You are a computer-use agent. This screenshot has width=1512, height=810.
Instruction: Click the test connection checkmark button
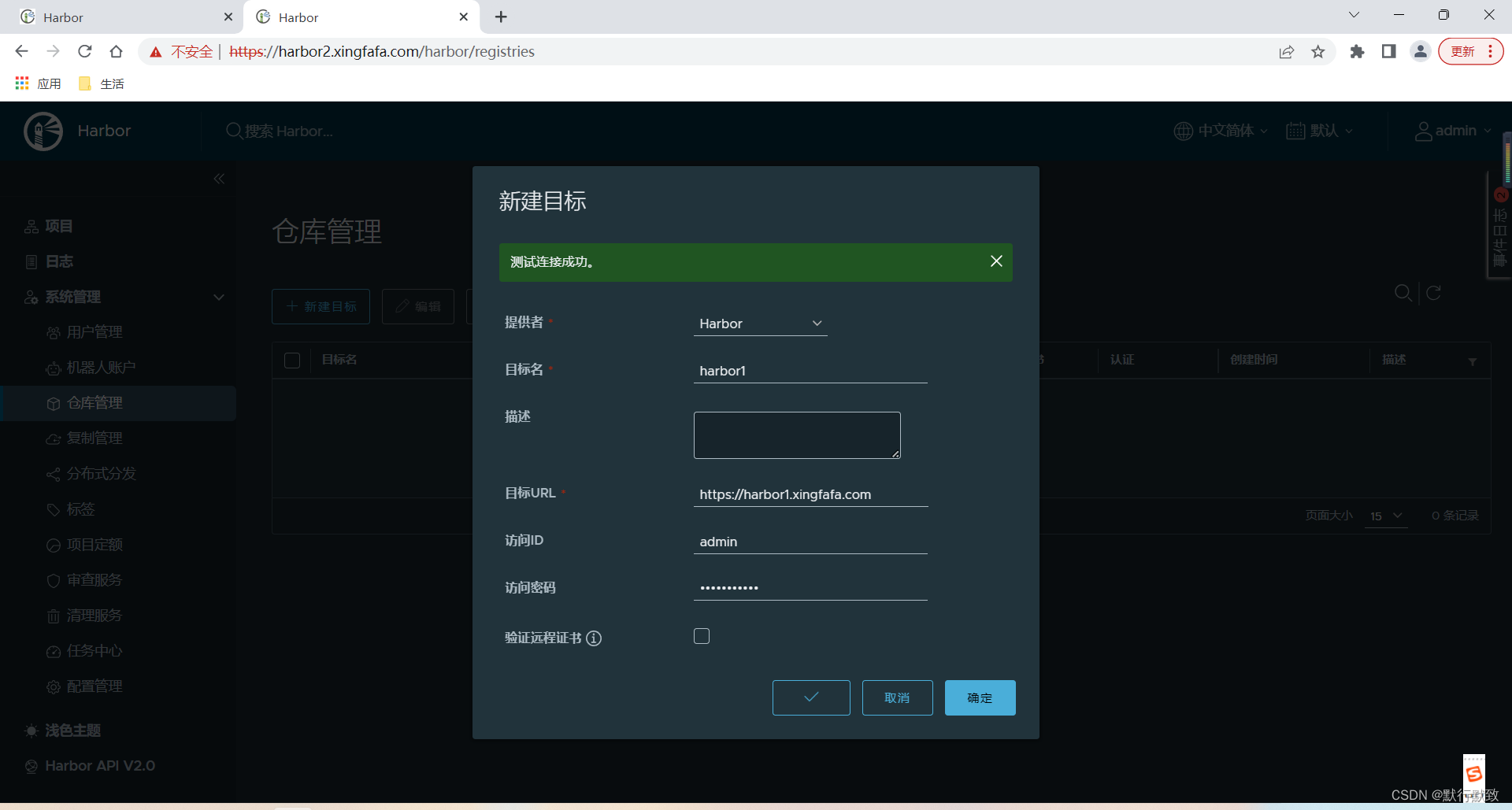[811, 697]
